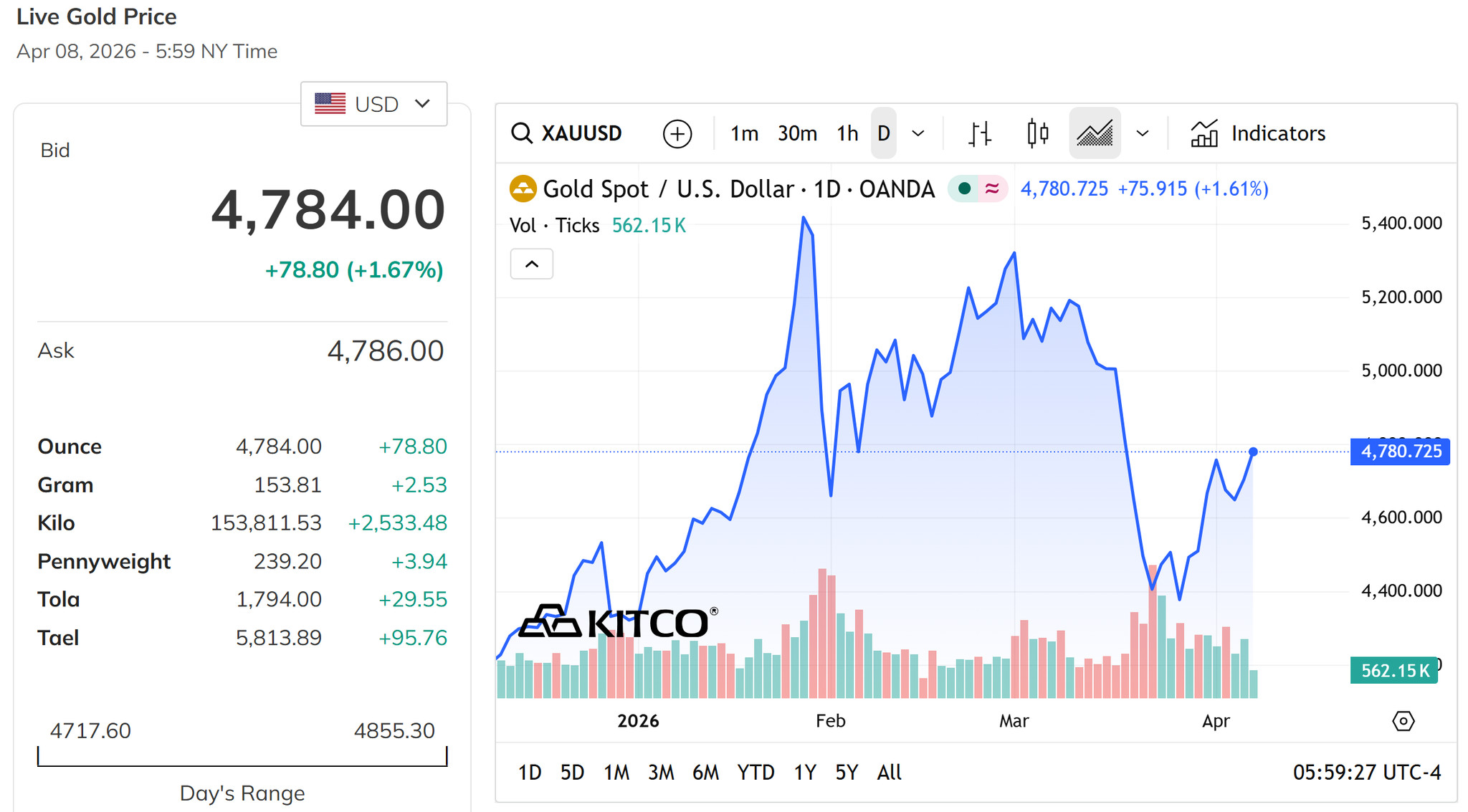Expand the time interval dropdown arrow
The width and height of the screenshot is (1468, 812).
(917, 133)
